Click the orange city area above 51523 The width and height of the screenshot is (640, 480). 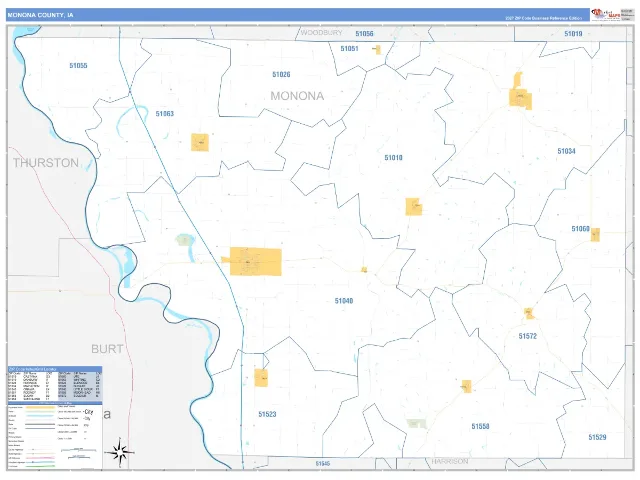pyautogui.click(x=261, y=378)
